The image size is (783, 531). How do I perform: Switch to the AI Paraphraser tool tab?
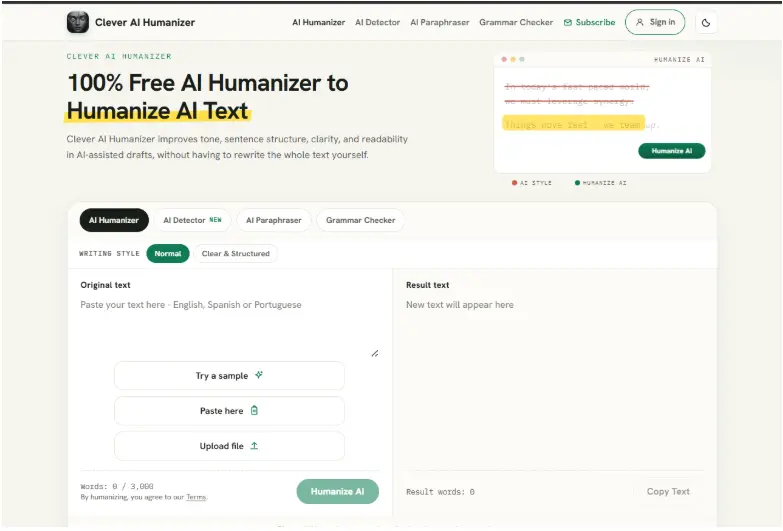[x=274, y=220]
